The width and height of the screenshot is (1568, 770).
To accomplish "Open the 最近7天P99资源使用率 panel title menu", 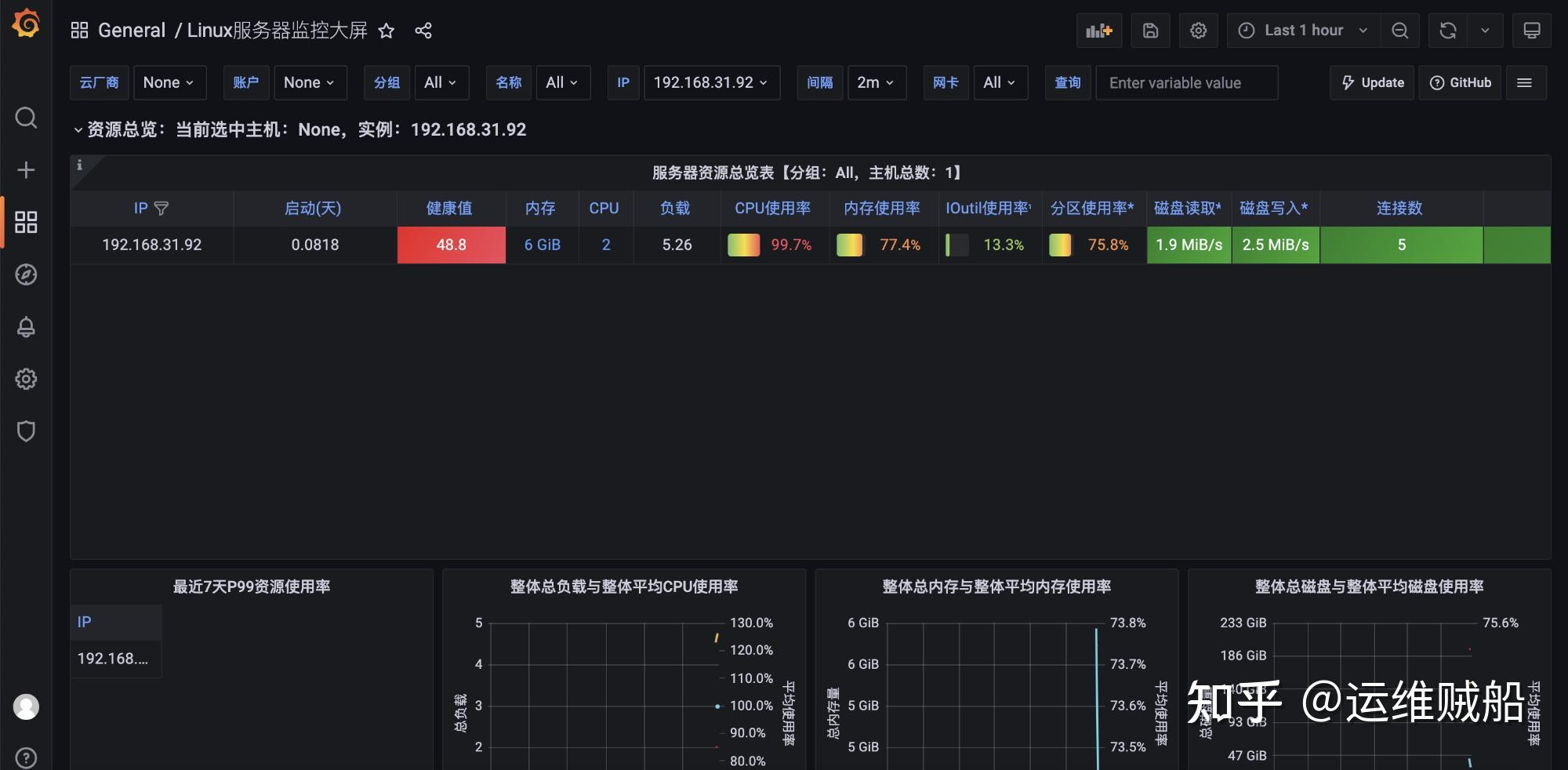I will (x=252, y=587).
